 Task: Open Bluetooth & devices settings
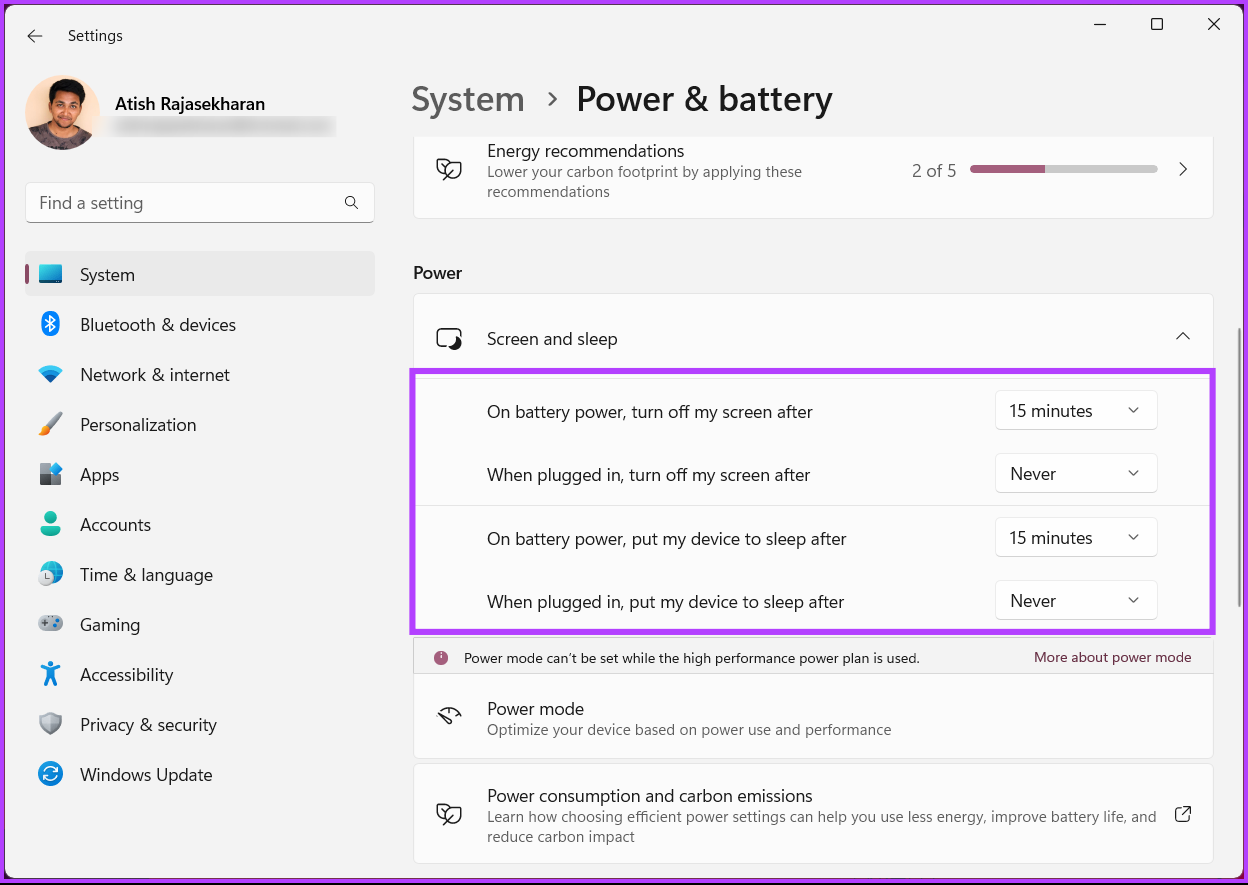(200, 325)
